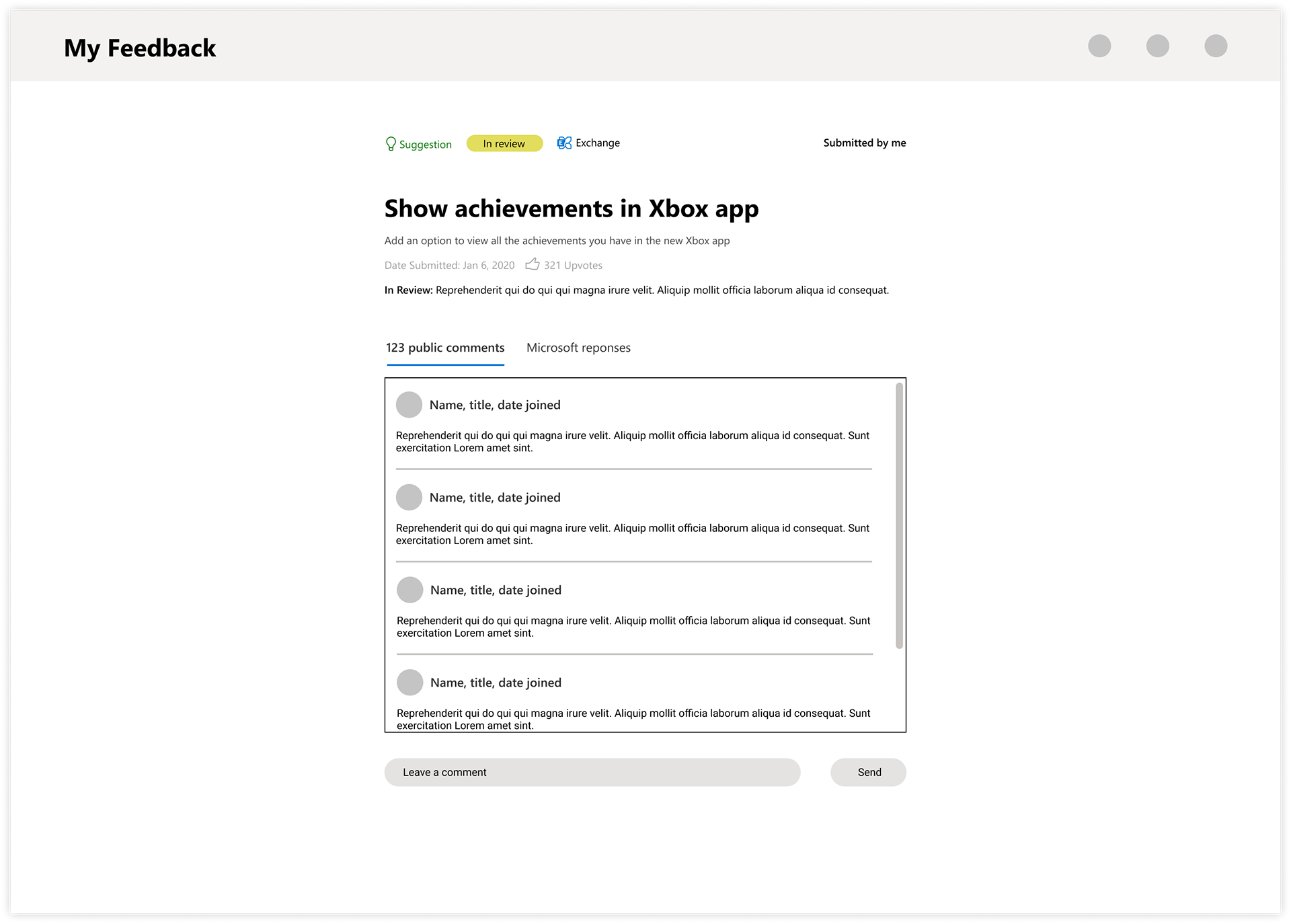Open the third commenter's avatar
The width and height of the screenshot is (1291, 924).
tap(409, 590)
